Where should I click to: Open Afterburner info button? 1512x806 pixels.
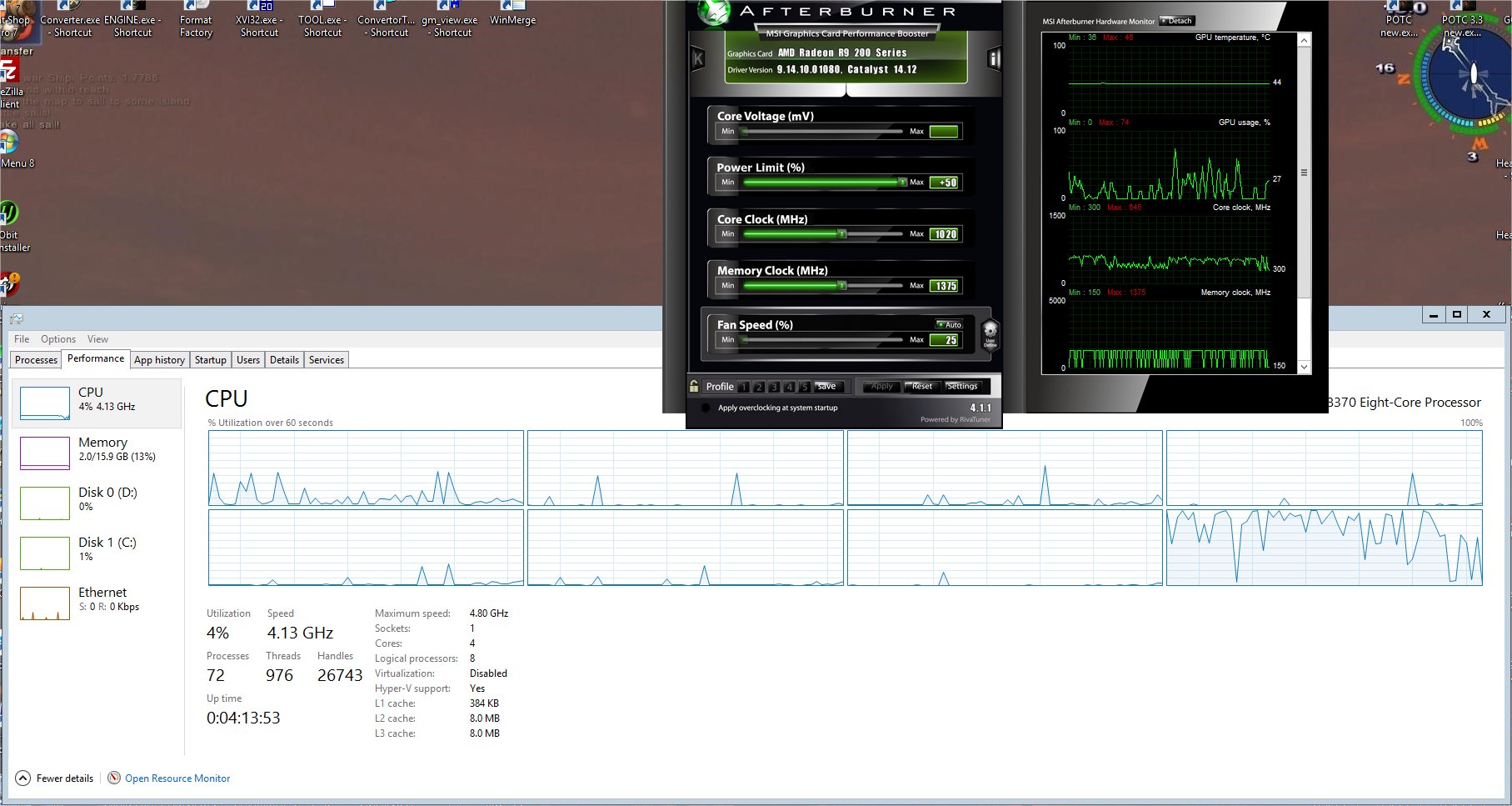pyautogui.click(x=993, y=58)
